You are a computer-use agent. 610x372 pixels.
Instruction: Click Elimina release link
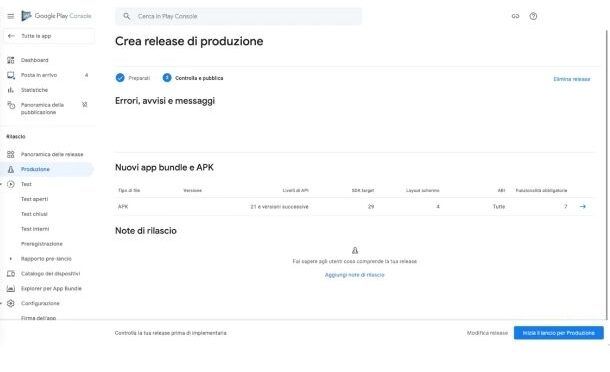coord(571,79)
